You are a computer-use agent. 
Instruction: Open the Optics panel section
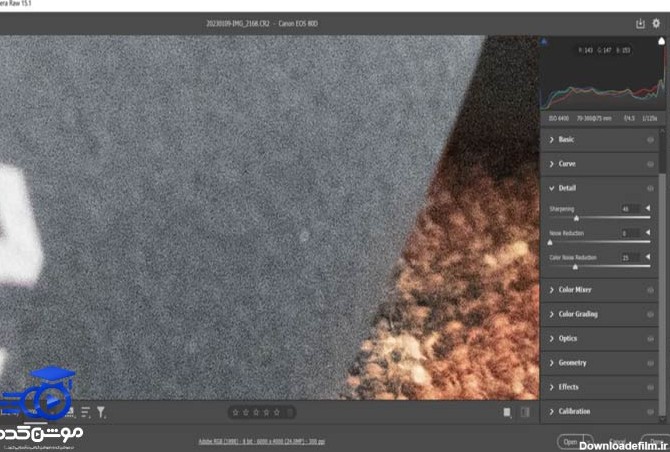567,339
